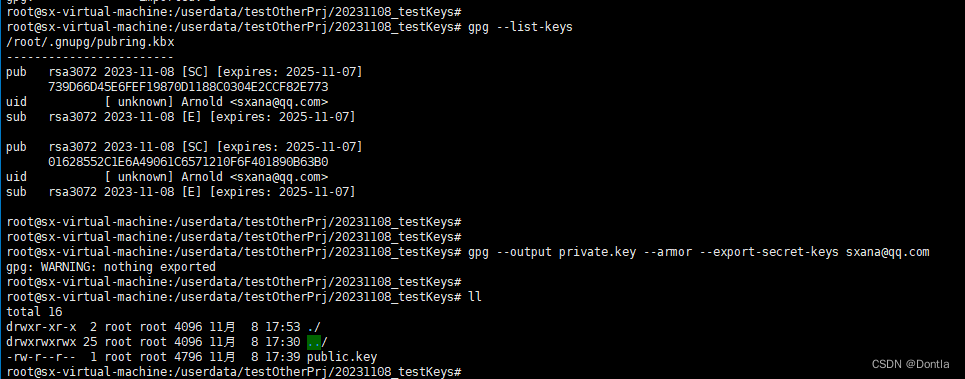Click the last shell prompt line
This screenshot has height=379, width=965.
pyautogui.click(x=234, y=372)
